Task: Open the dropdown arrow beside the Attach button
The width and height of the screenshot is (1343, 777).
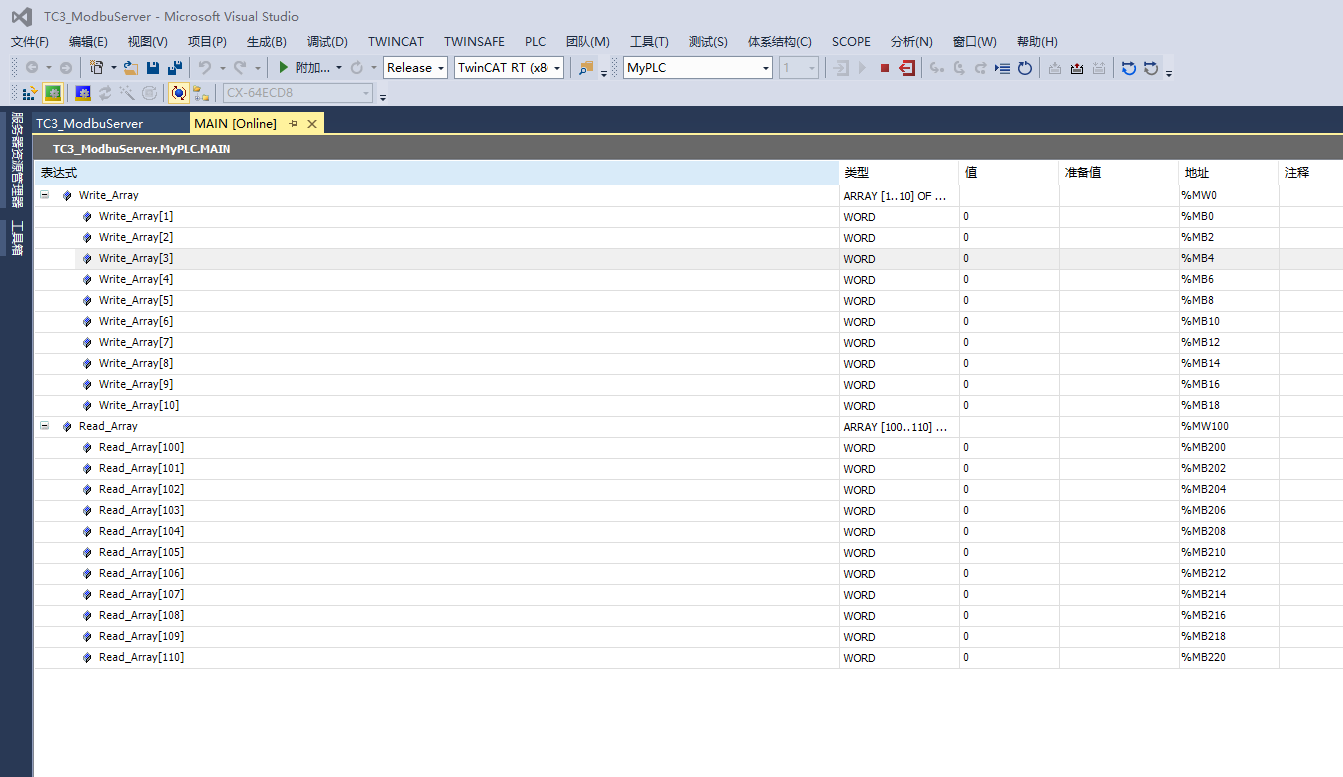Action: (x=339, y=67)
